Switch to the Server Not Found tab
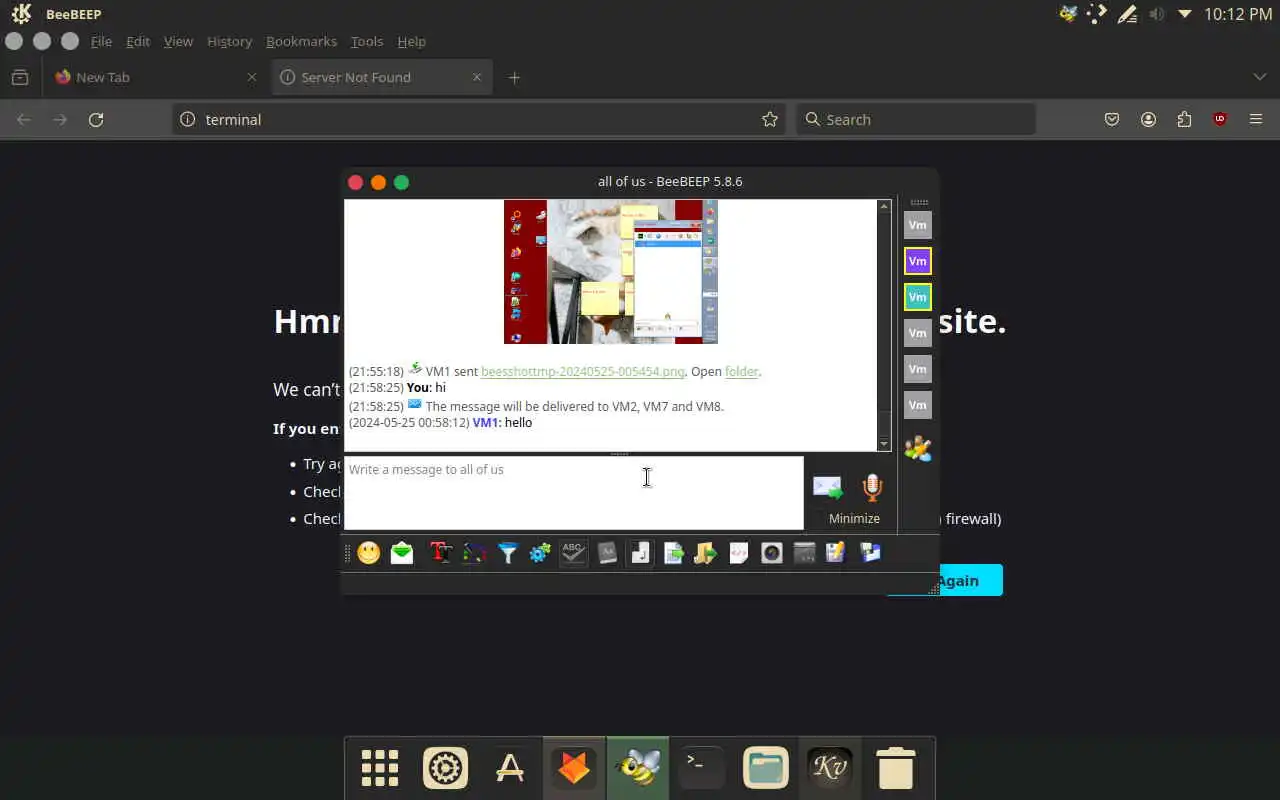 pos(381,77)
